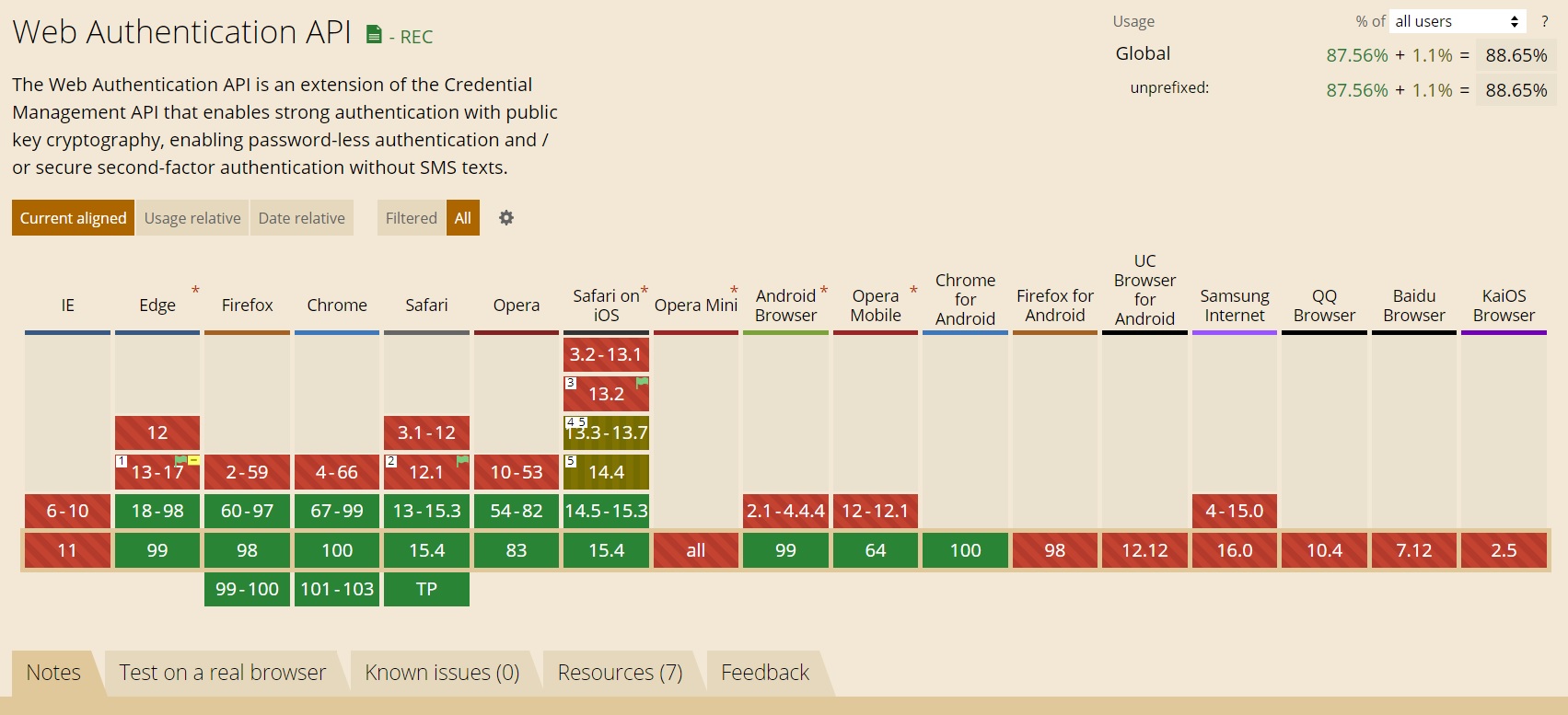Screen dimensions: 1568x715
Task: Open Known issues (0) tab
Action: point(442,673)
